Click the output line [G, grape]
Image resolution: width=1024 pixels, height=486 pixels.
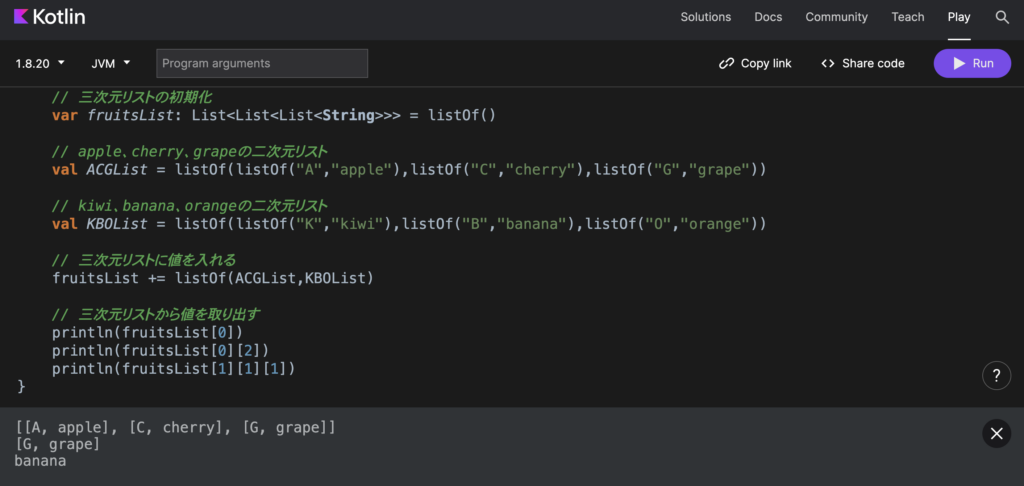click(x=57, y=445)
